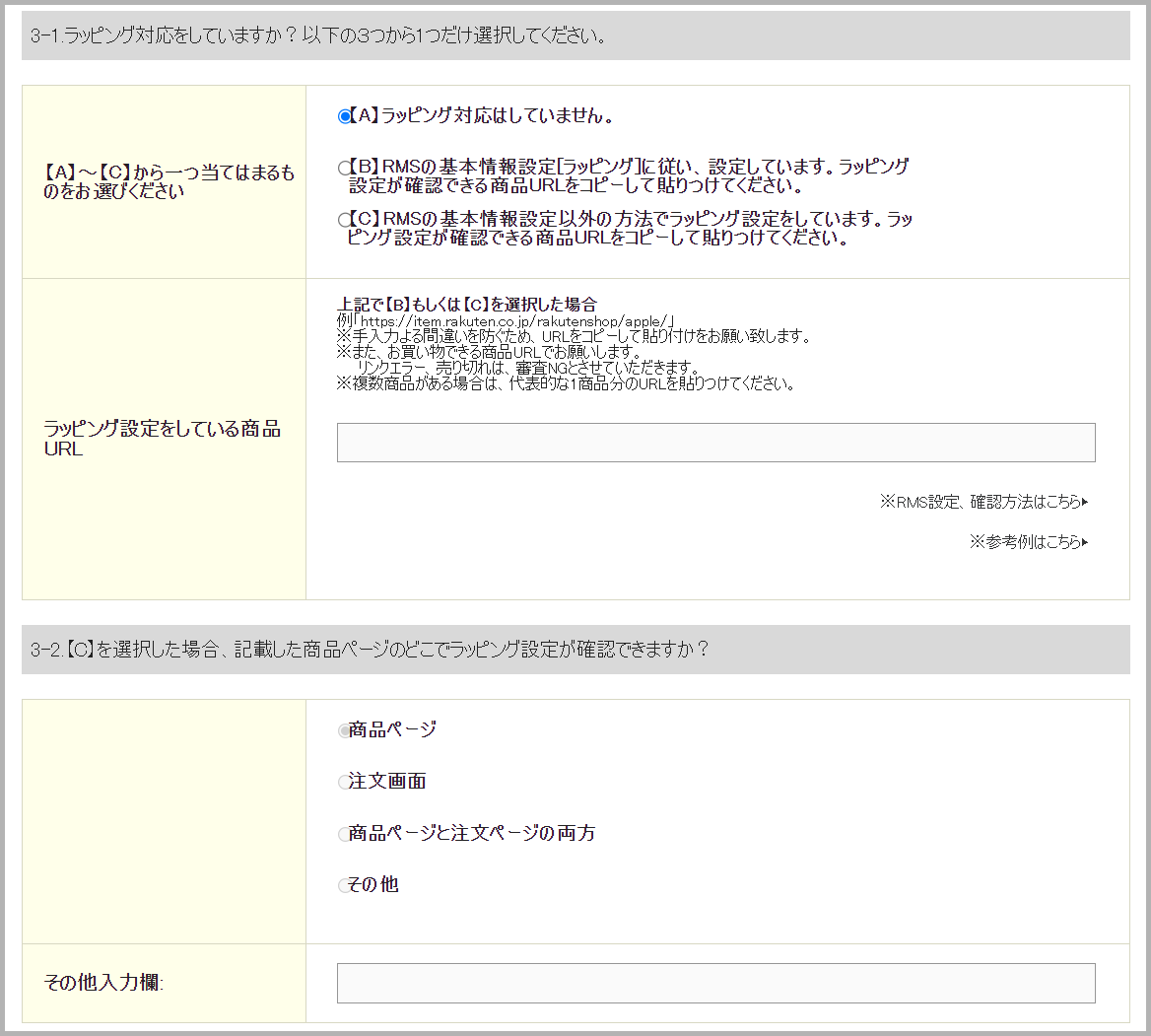The height and width of the screenshot is (1036, 1151).
Task: Select option 【A】 ラッピング対応はしていません
Action: tap(344, 116)
